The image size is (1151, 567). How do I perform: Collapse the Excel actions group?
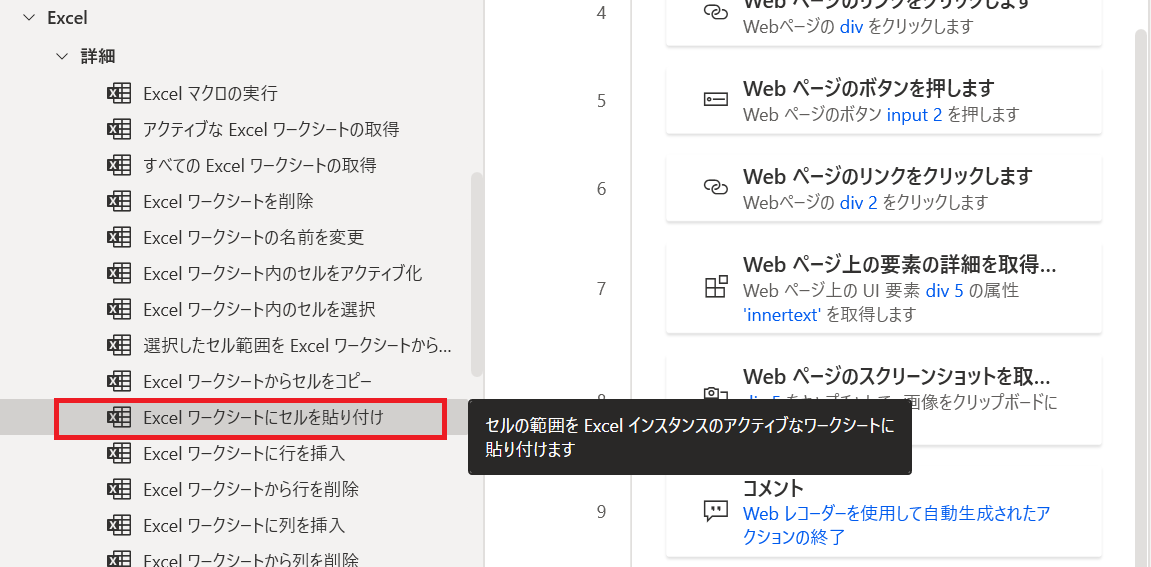pyautogui.click(x=29, y=19)
